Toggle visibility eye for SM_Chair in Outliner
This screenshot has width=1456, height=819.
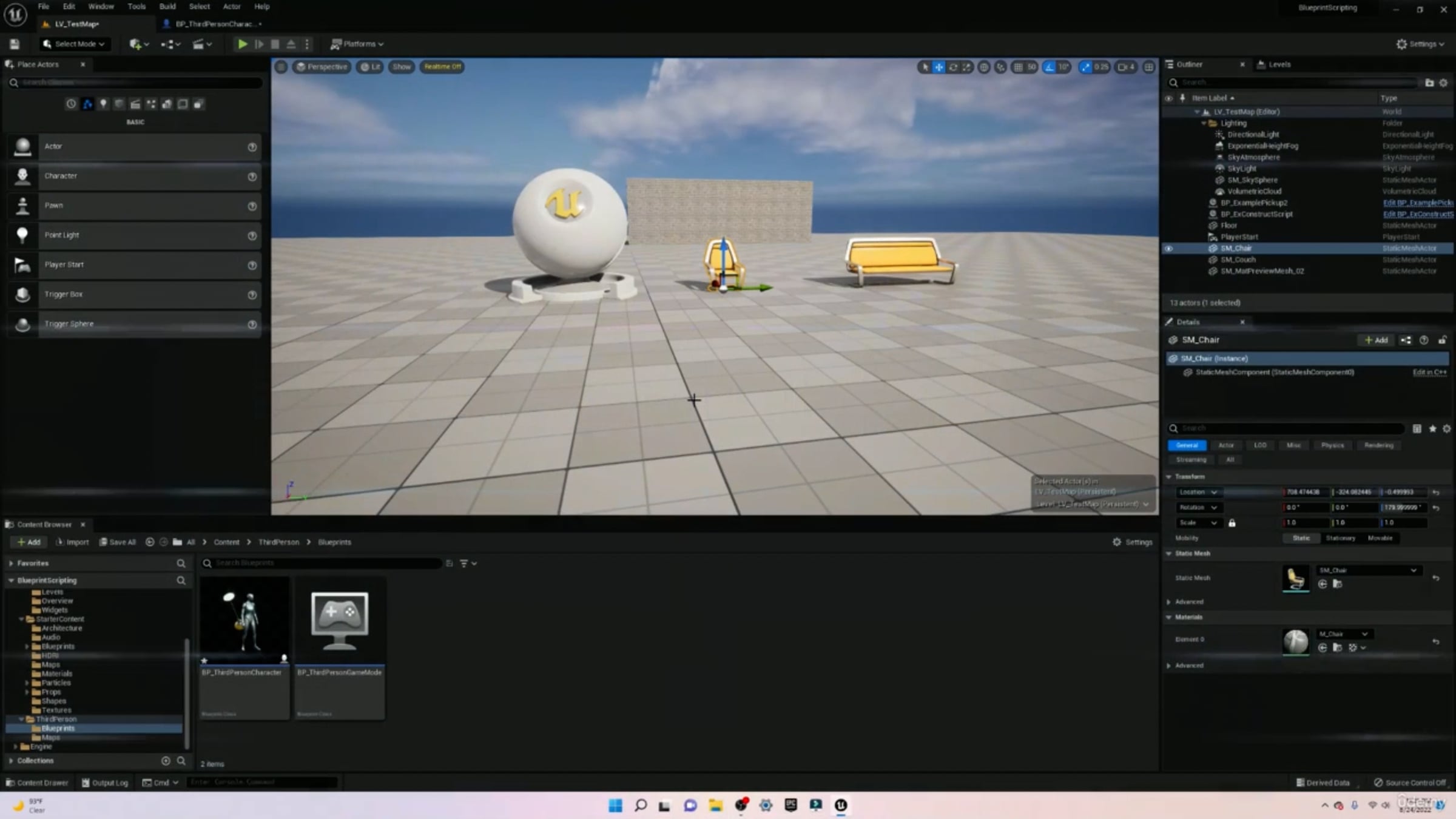[x=1169, y=248]
